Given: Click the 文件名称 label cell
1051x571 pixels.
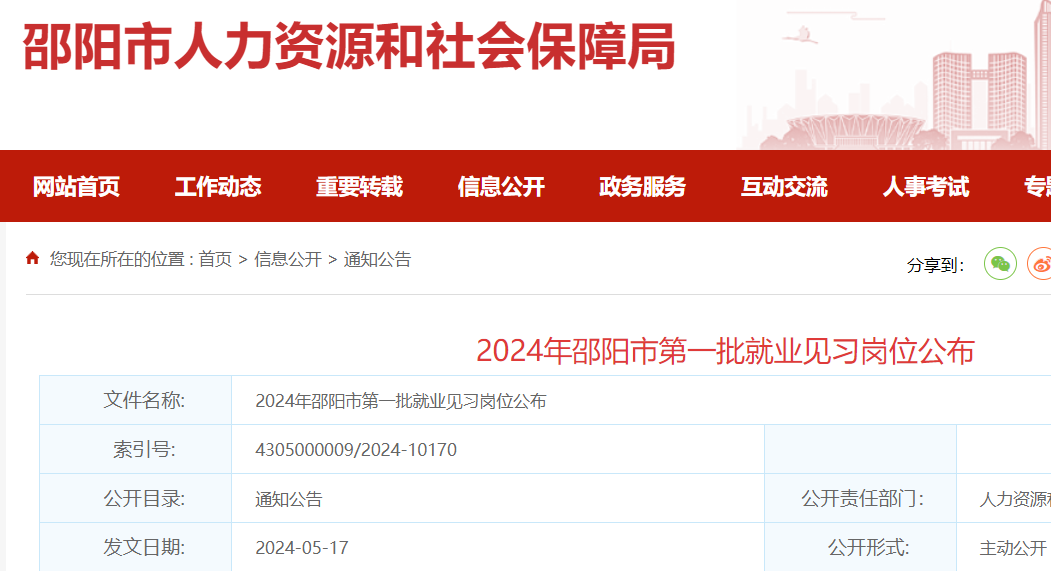Looking at the screenshot, I should (135, 400).
